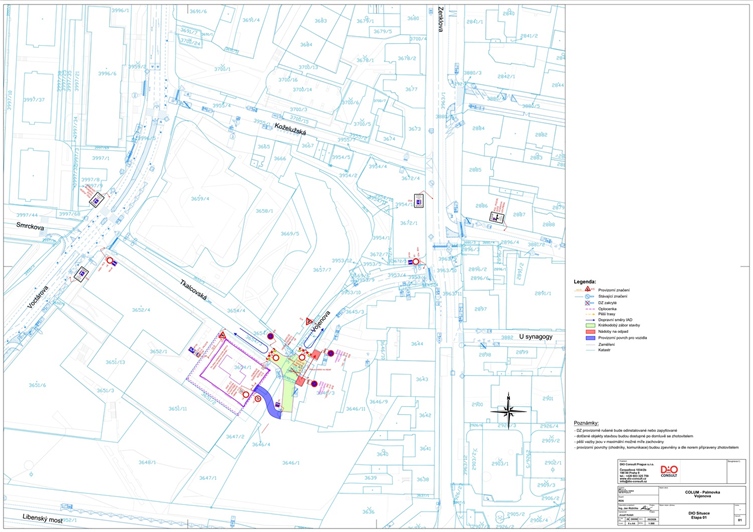This screenshot has height=532, width=753.
Task: Click parcel number 2891/1
Action: (x=543, y=293)
